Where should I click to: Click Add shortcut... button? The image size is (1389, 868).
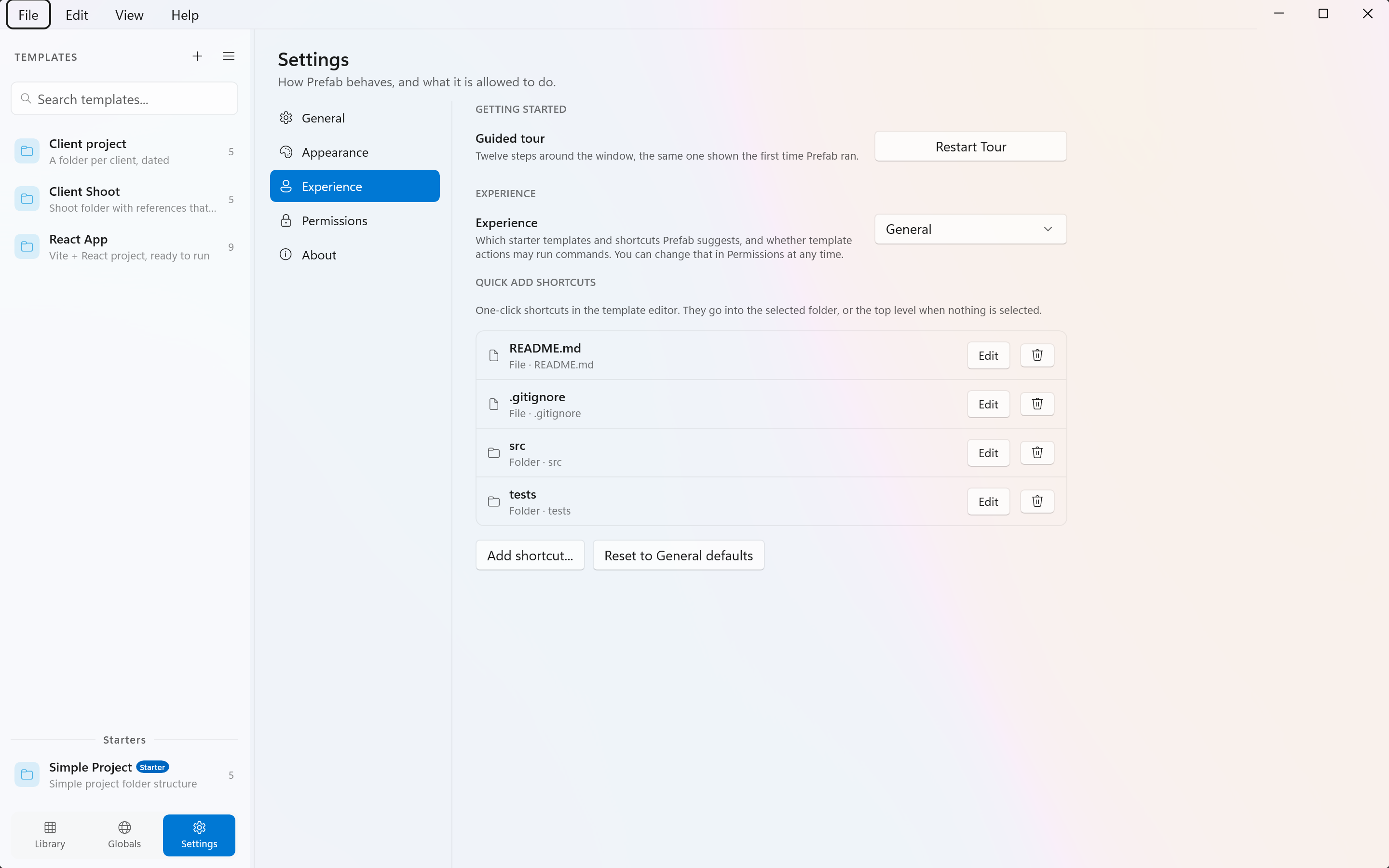pos(530,556)
